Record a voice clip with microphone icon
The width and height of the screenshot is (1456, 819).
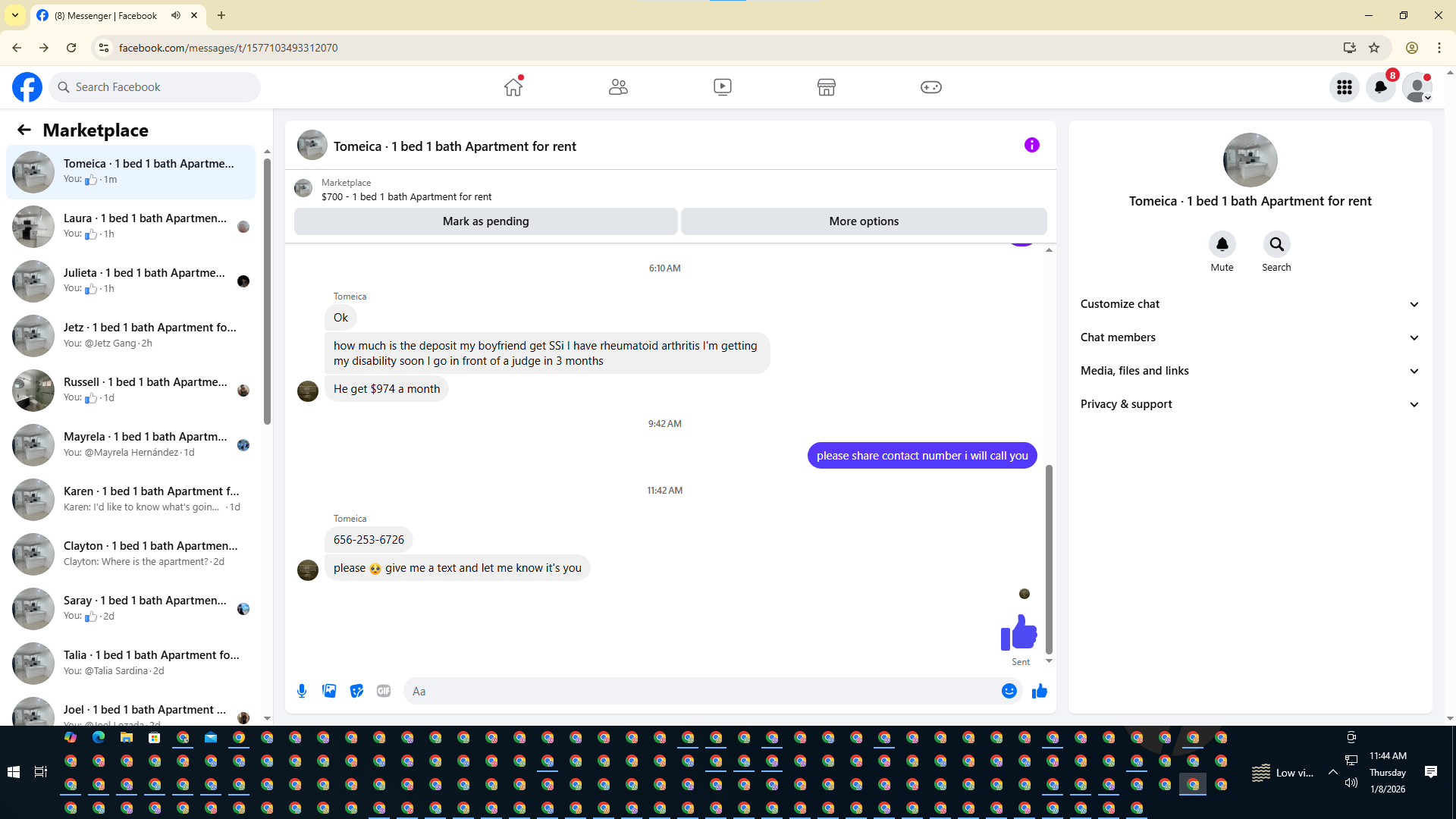pyautogui.click(x=302, y=691)
